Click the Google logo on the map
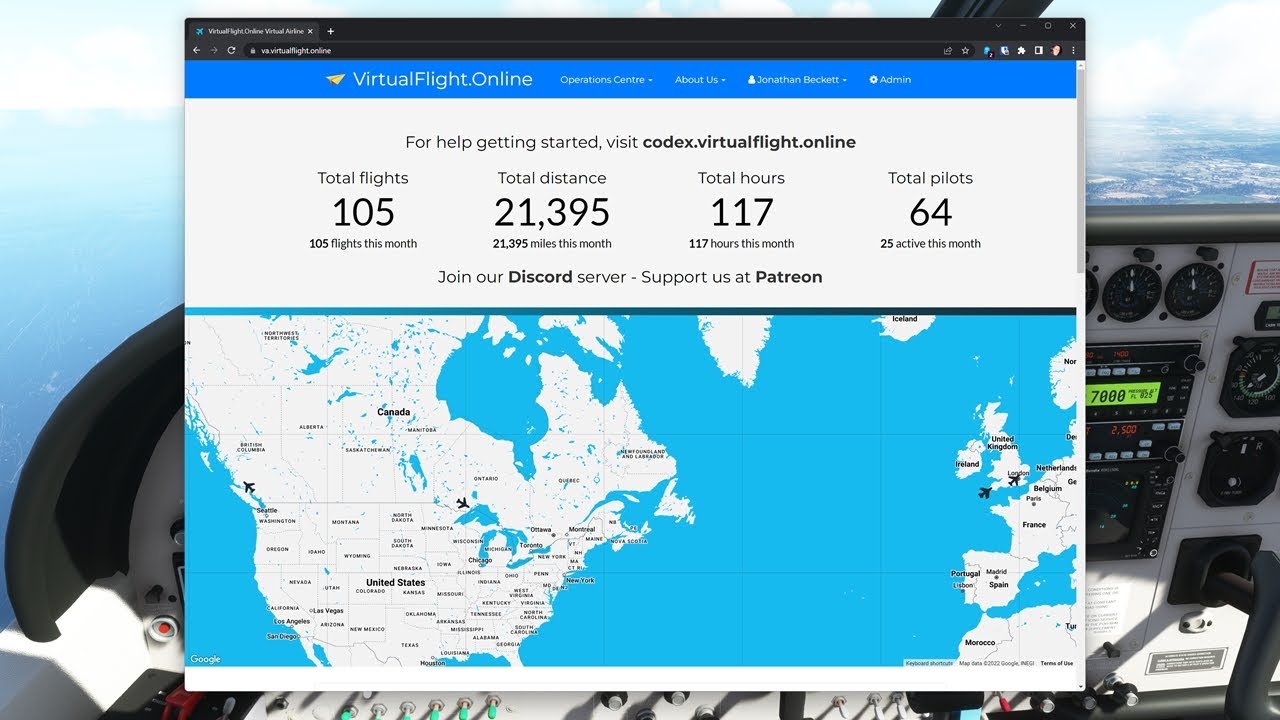The image size is (1280, 720). (205, 659)
